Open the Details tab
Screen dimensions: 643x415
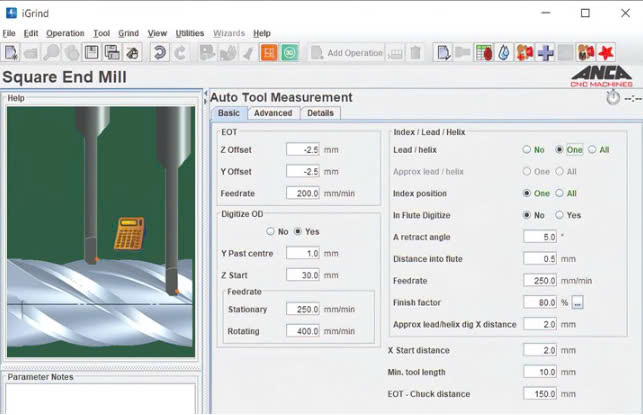tap(320, 113)
